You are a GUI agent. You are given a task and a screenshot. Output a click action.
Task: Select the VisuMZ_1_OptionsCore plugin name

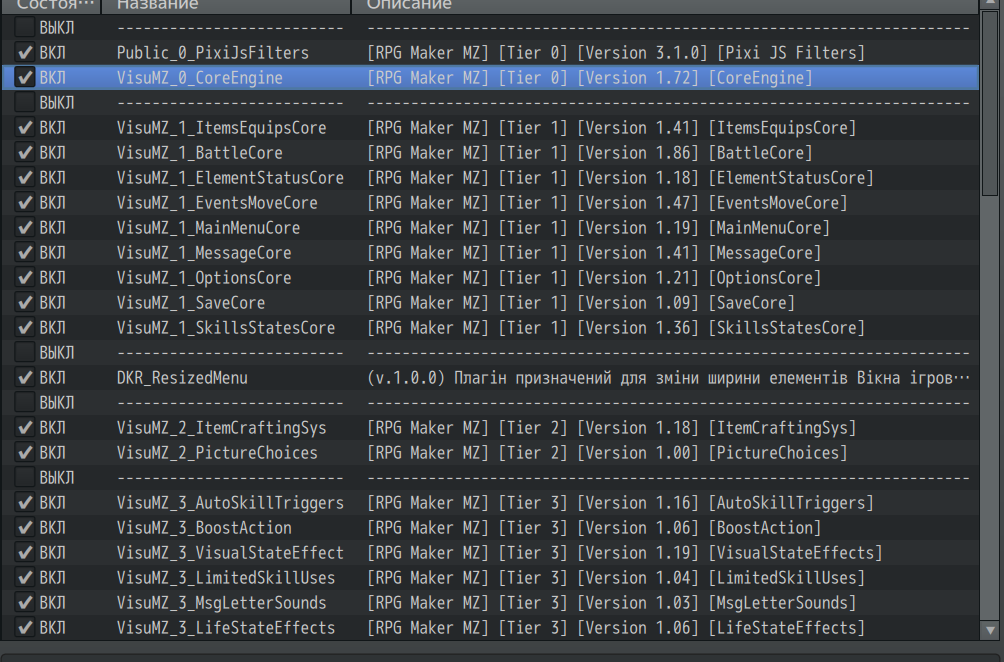click(204, 277)
